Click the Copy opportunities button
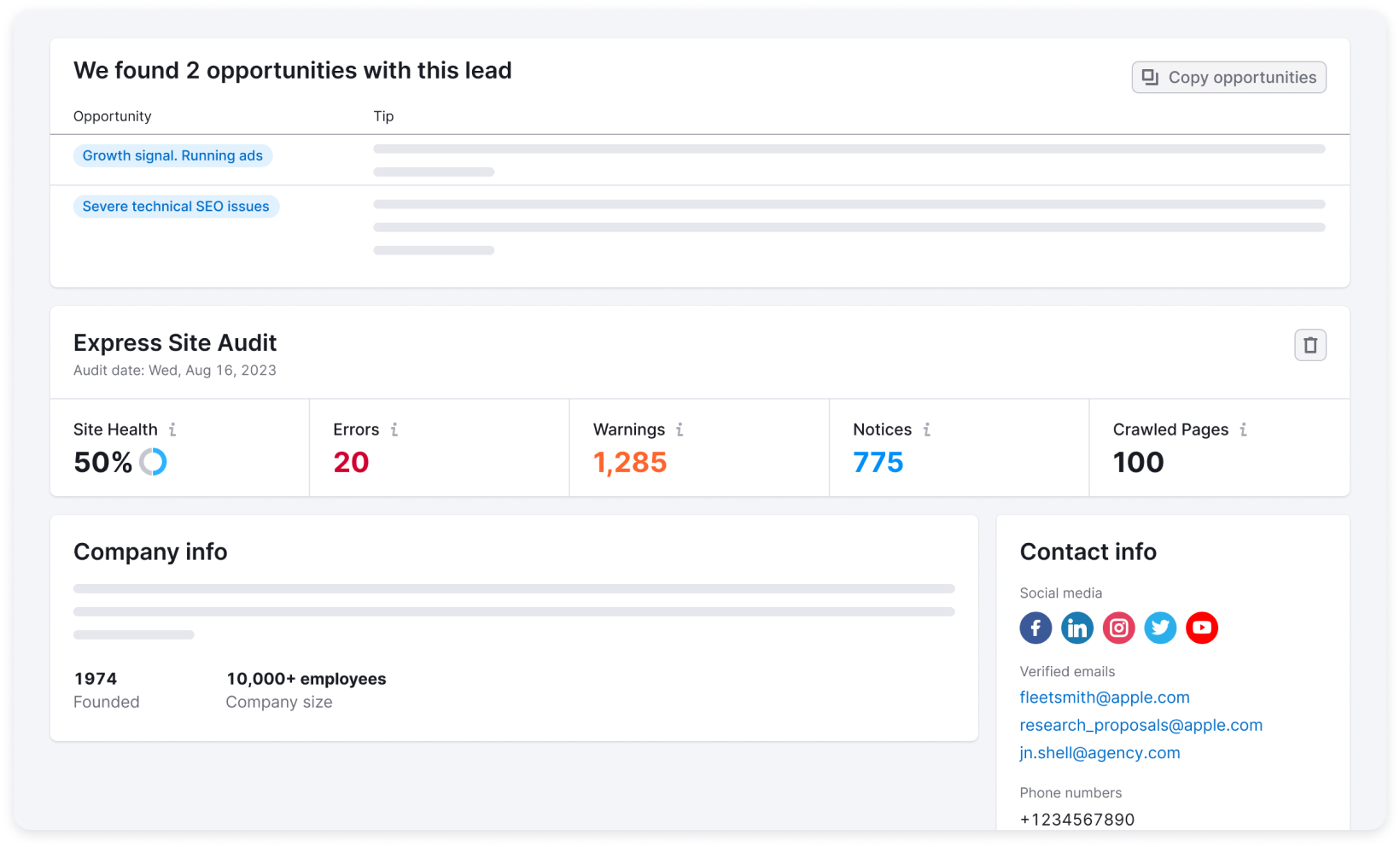1400x847 pixels. (1228, 78)
